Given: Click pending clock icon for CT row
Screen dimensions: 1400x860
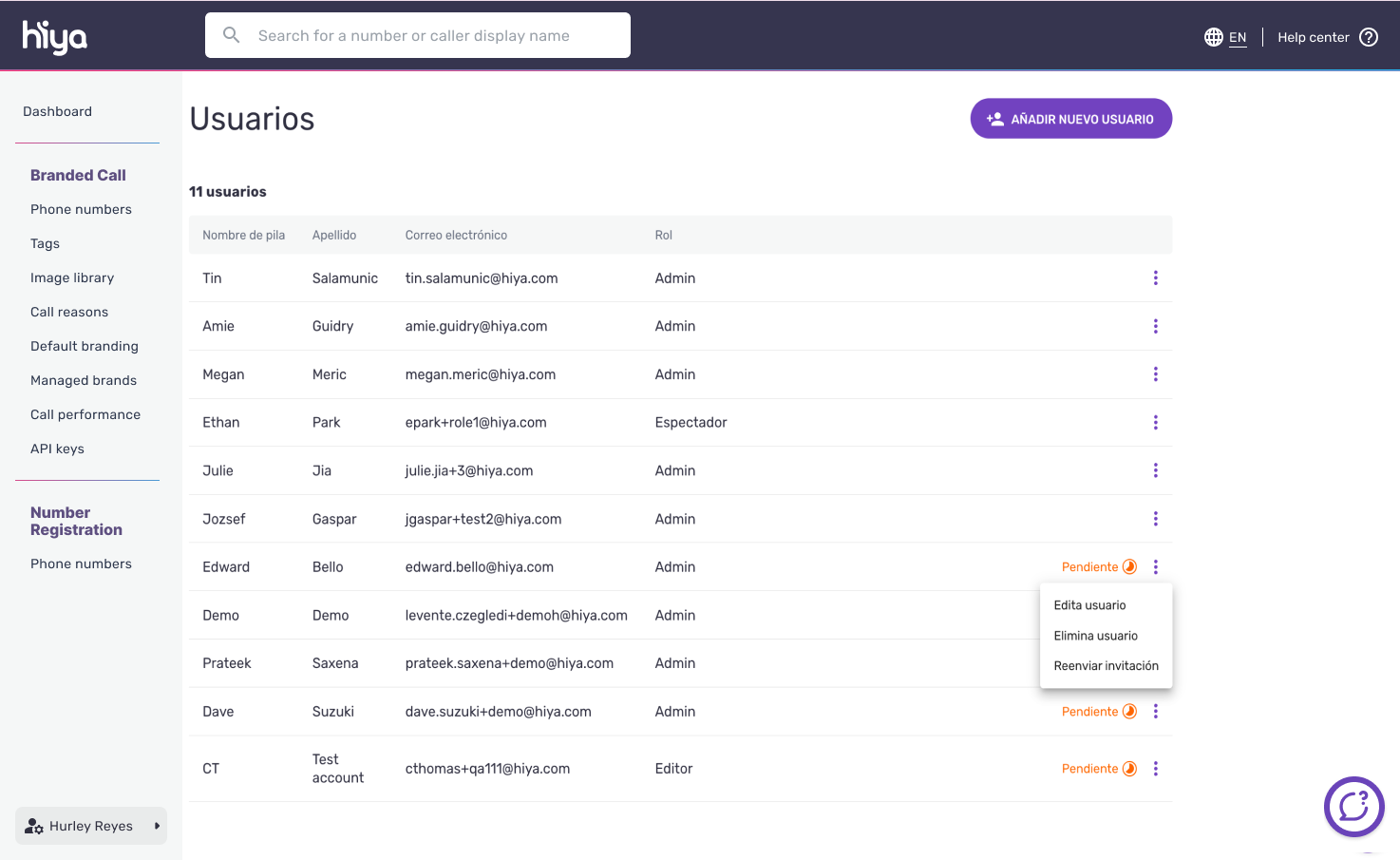Looking at the screenshot, I should 1129,769.
